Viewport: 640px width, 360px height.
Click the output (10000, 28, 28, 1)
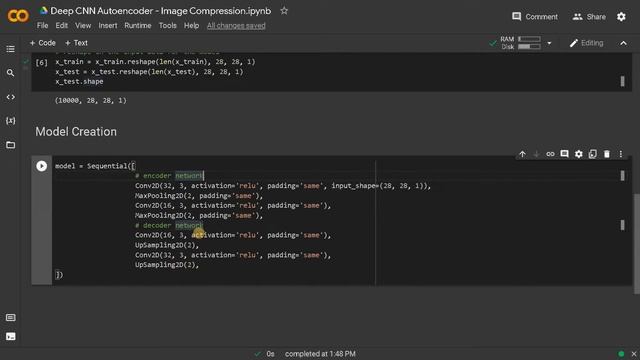tap(91, 100)
